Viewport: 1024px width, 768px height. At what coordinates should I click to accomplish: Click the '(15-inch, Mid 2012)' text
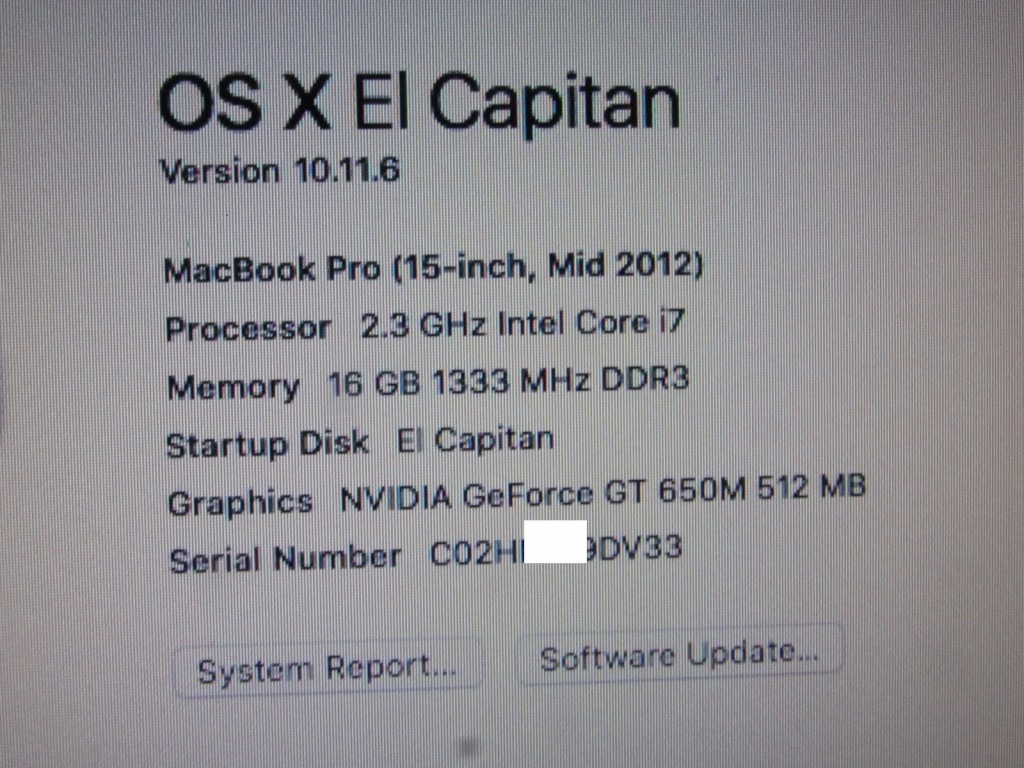click(548, 266)
